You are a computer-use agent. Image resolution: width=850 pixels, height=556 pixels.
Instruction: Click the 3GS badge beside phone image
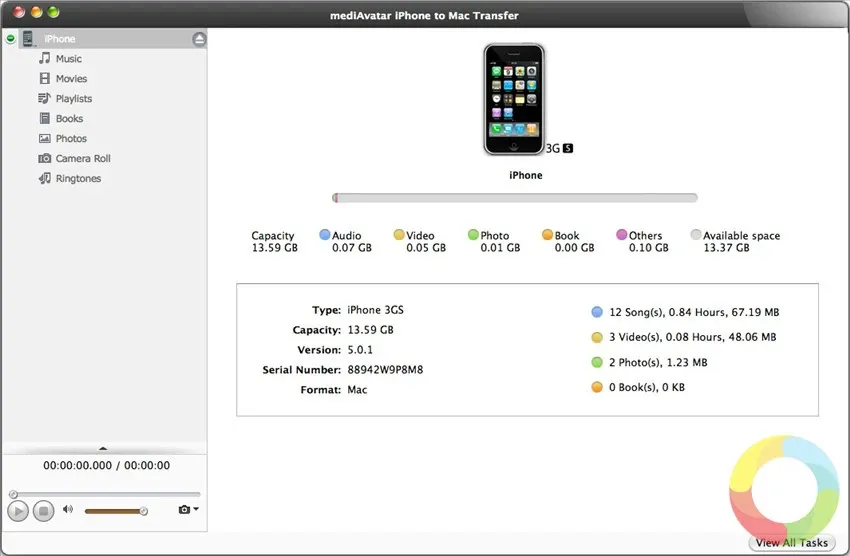coord(559,148)
